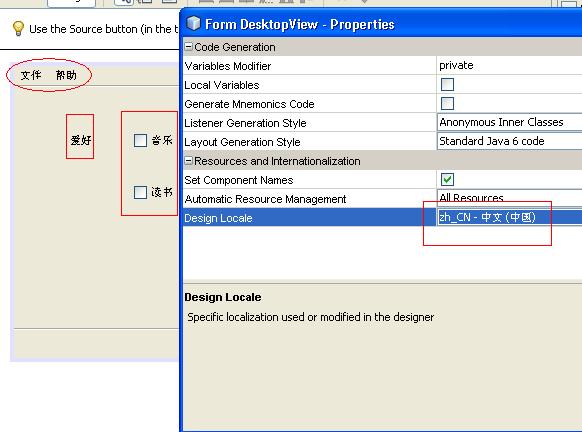Tick the 音乐 checkbox in the form
The width and height of the screenshot is (582, 432).
tap(140, 140)
